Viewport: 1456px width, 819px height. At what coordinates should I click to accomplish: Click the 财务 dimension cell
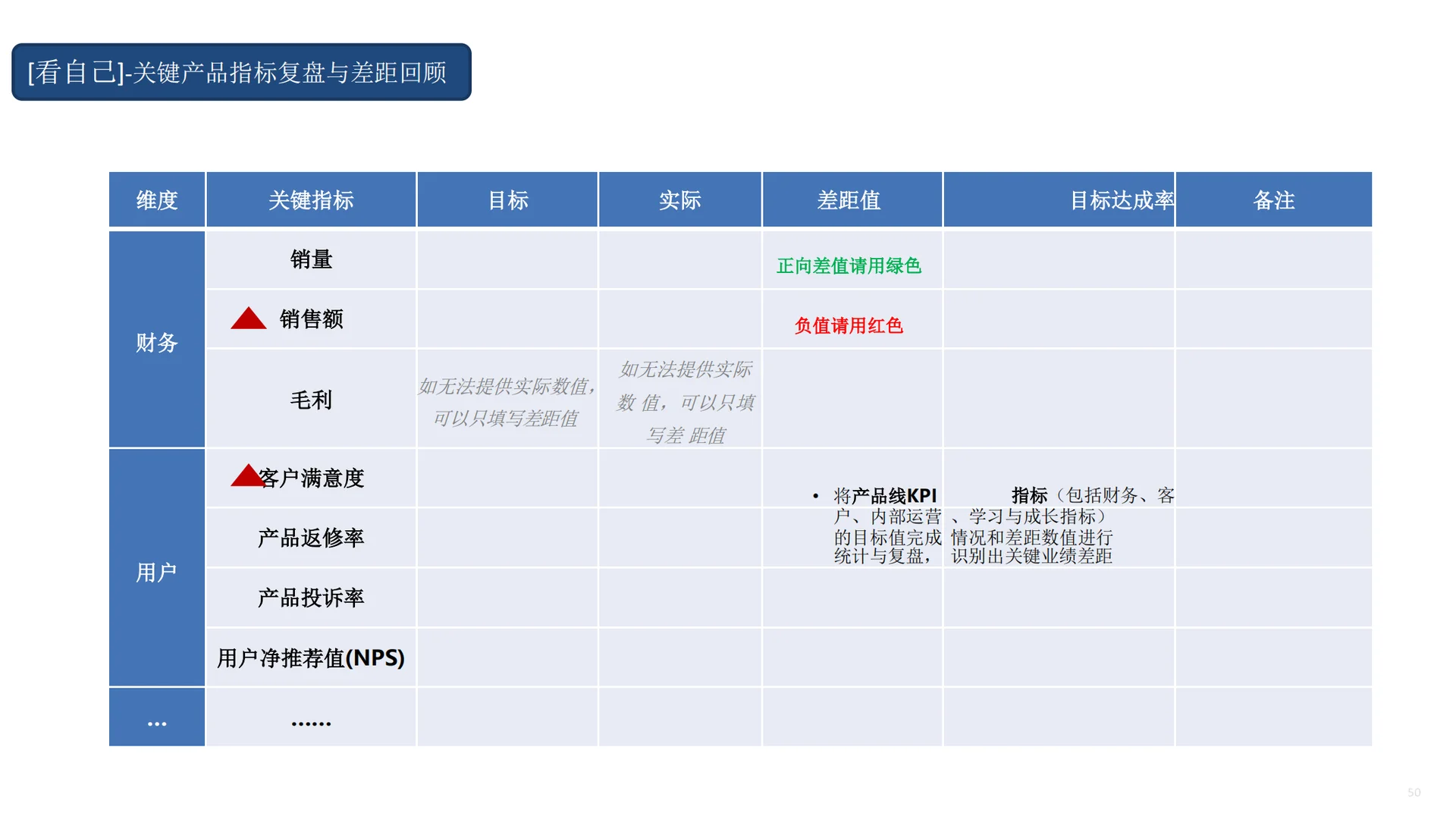157,339
